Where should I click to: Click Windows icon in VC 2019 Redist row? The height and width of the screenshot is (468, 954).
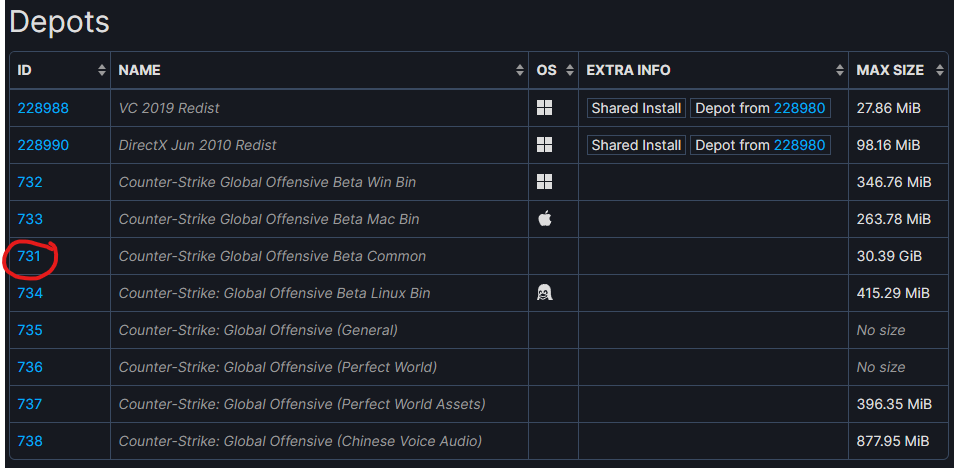coord(544,108)
